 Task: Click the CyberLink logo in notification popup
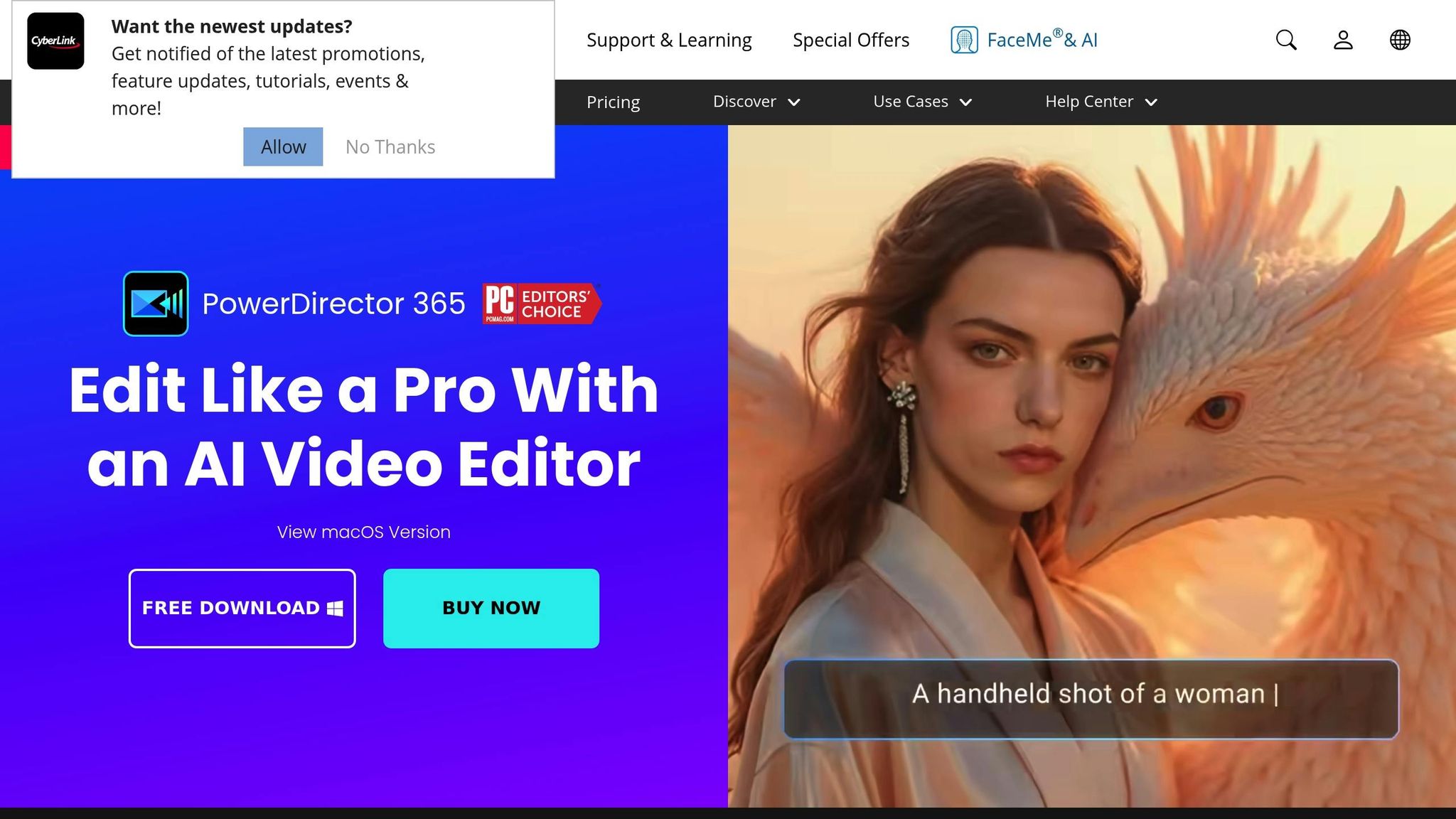[x=55, y=41]
